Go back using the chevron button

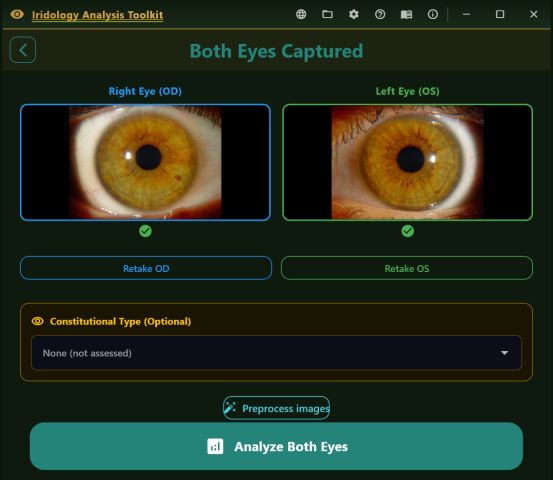click(23, 50)
